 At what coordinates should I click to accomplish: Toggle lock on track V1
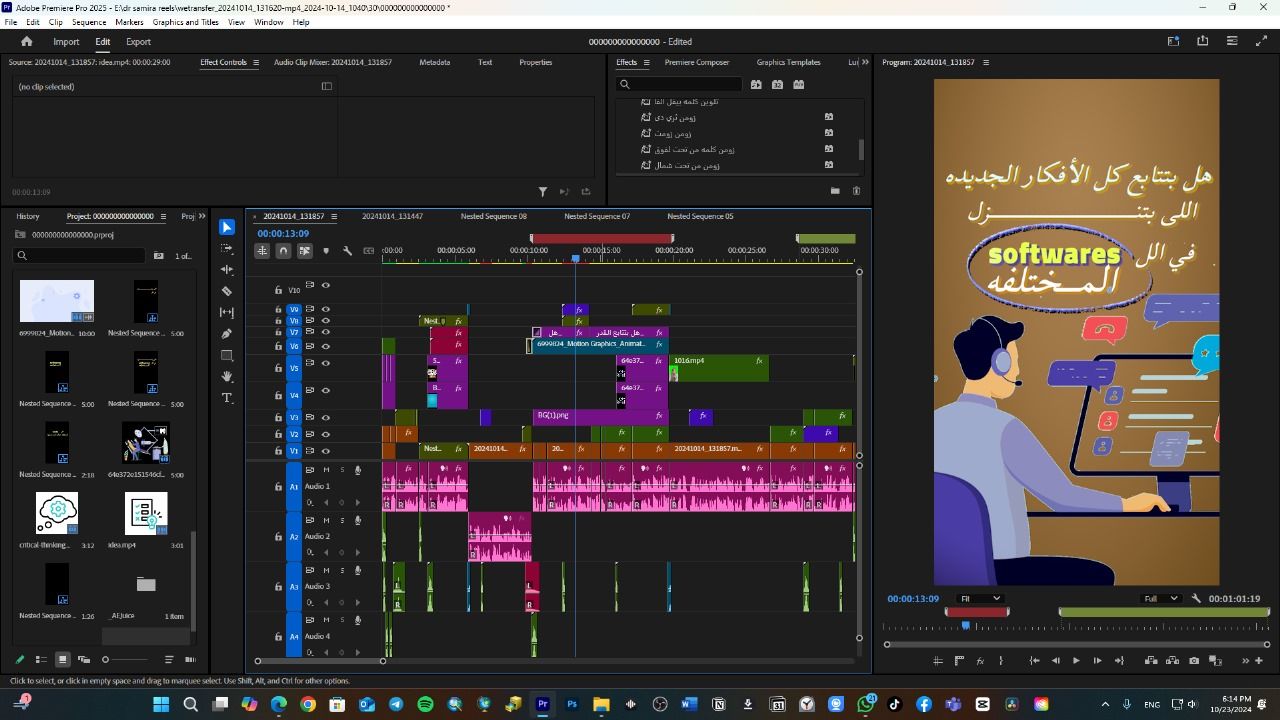pos(279,451)
